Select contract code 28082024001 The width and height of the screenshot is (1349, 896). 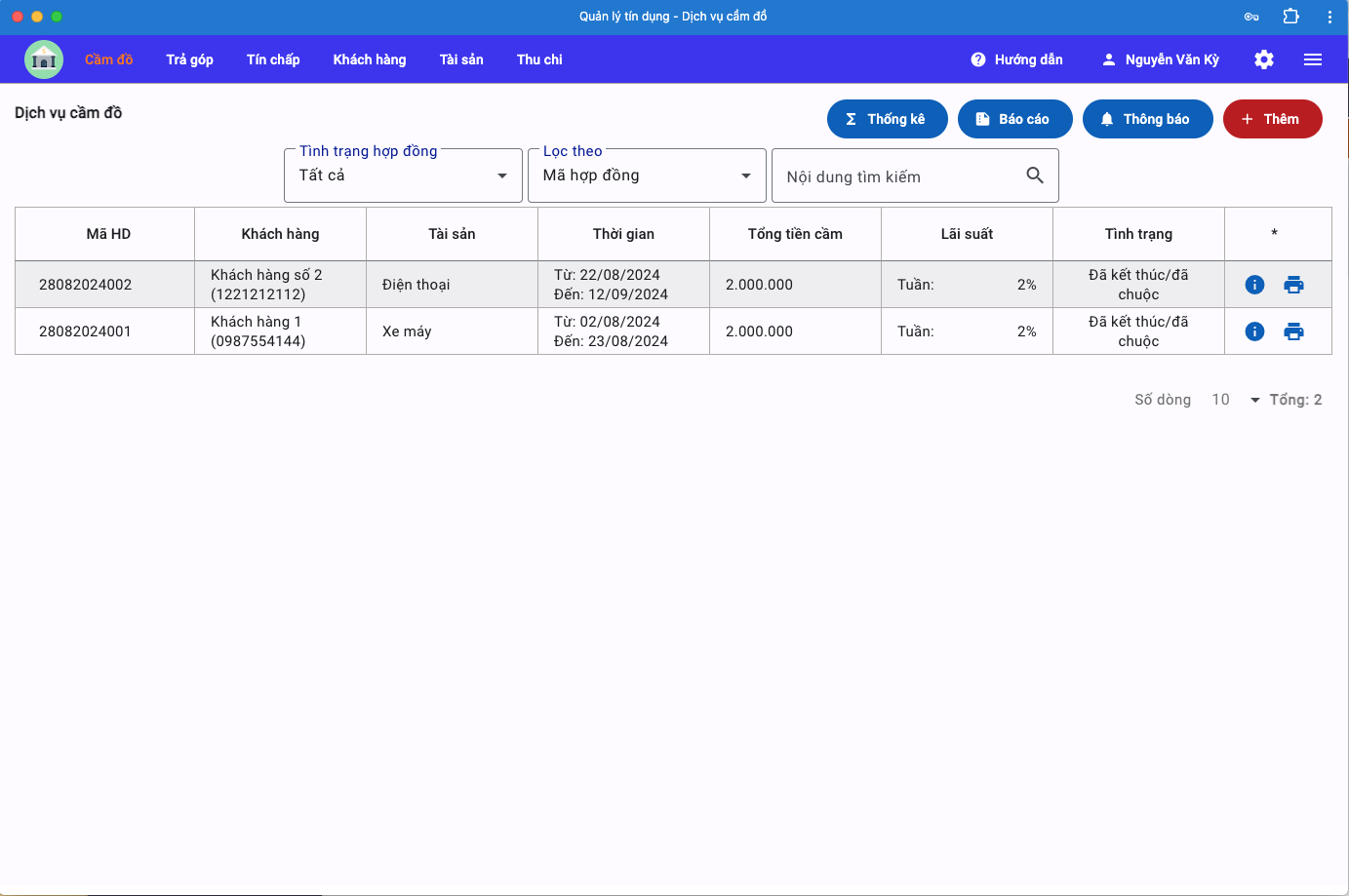tap(86, 331)
